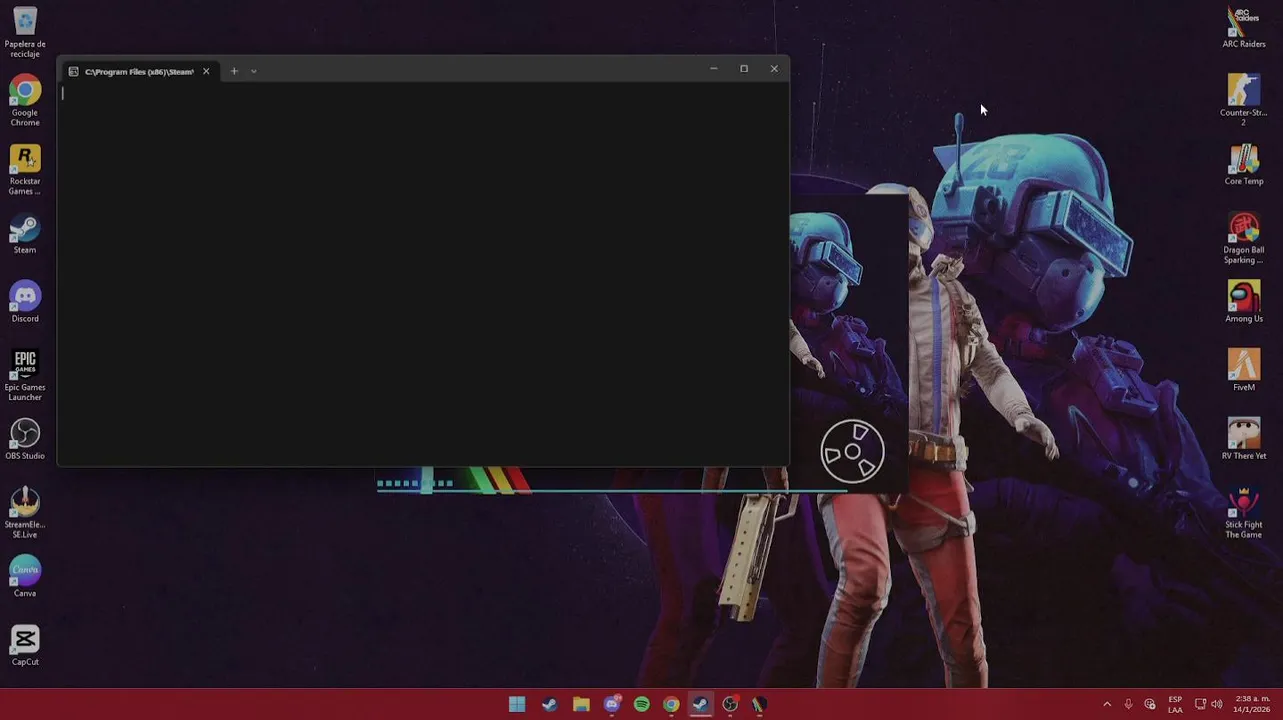Select the Counter-Strike 2 desktop icon
This screenshot has width=1283, height=720.
[x=1244, y=99]
